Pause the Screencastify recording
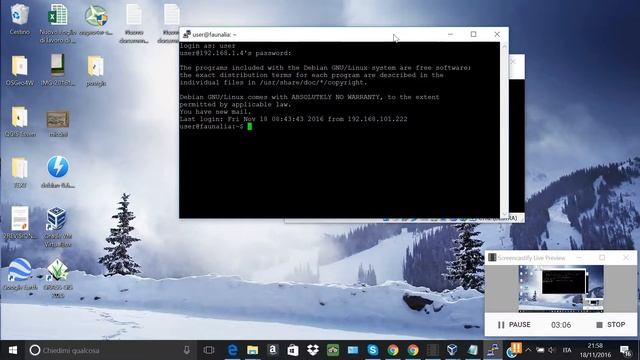Image resolution: width=640 pixels, height=360 pixels. click(514, 325)
